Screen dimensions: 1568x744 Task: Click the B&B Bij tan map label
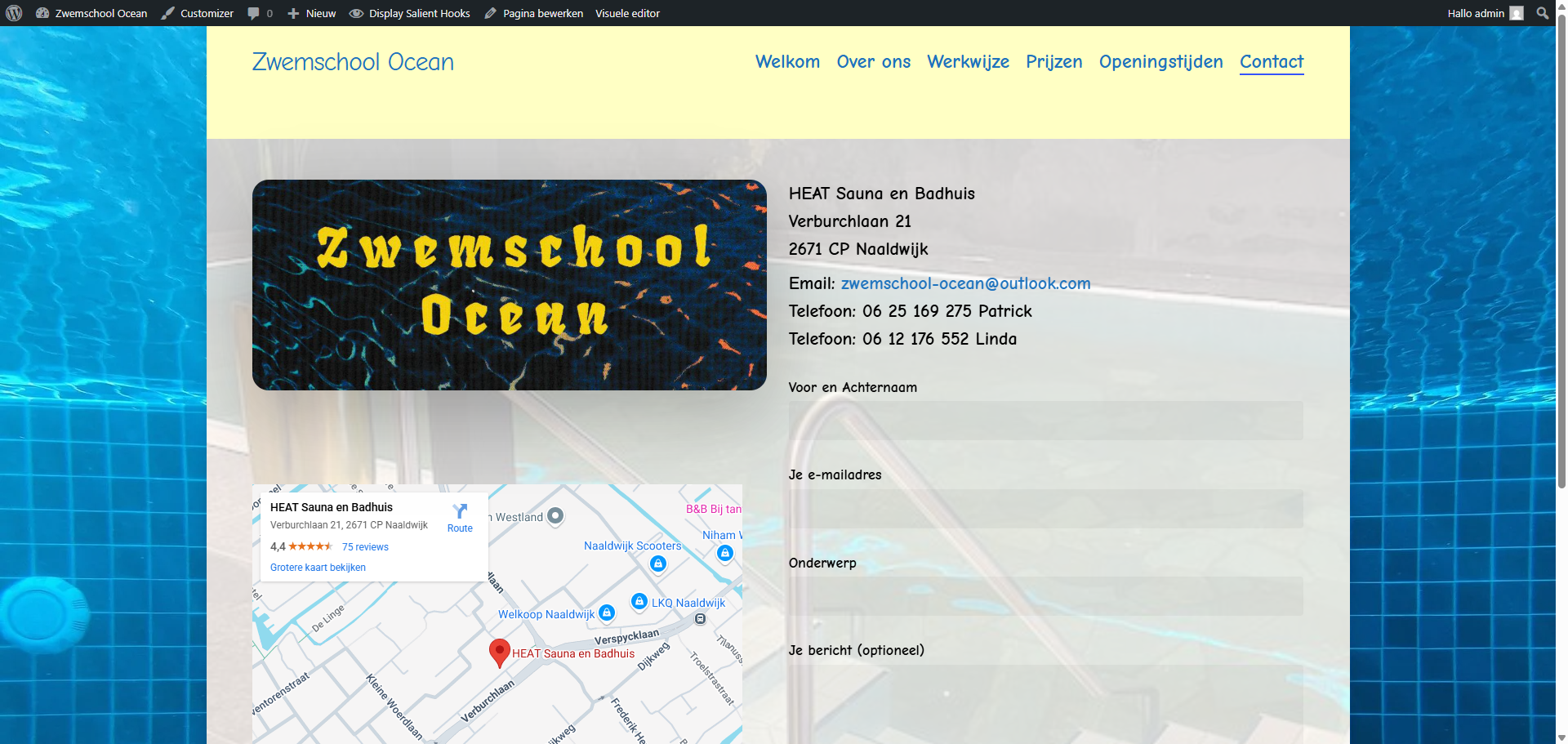(x=714, y=509)
